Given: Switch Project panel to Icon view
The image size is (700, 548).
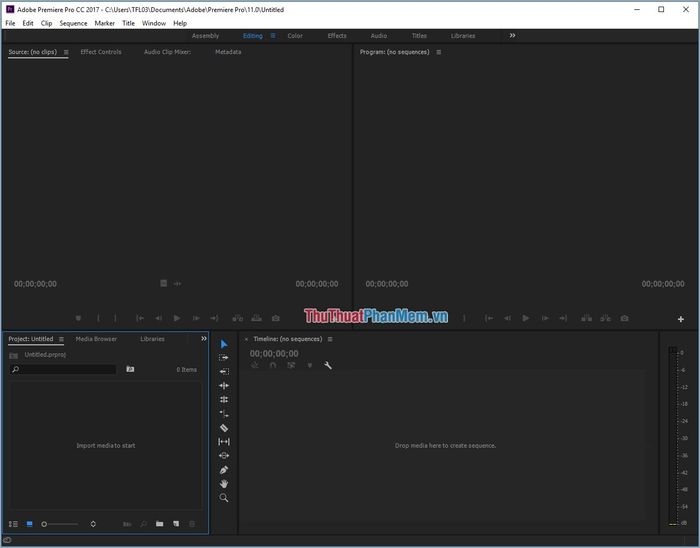Looking at the screenshot, I should pyautogui.click(x=29, y=524).
